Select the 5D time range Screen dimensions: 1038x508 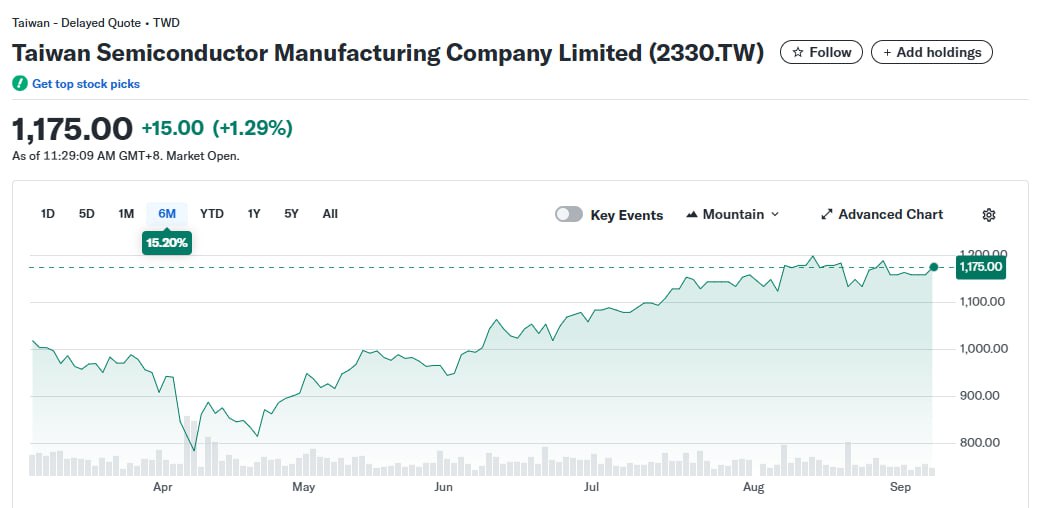(87, 214)
